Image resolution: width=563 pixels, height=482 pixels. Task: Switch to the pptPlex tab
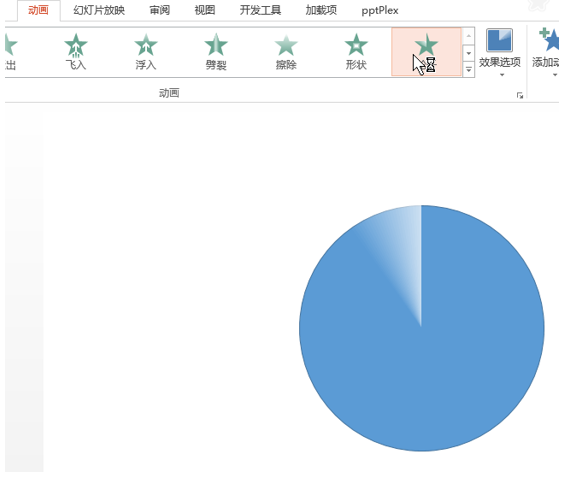(380, 10)
